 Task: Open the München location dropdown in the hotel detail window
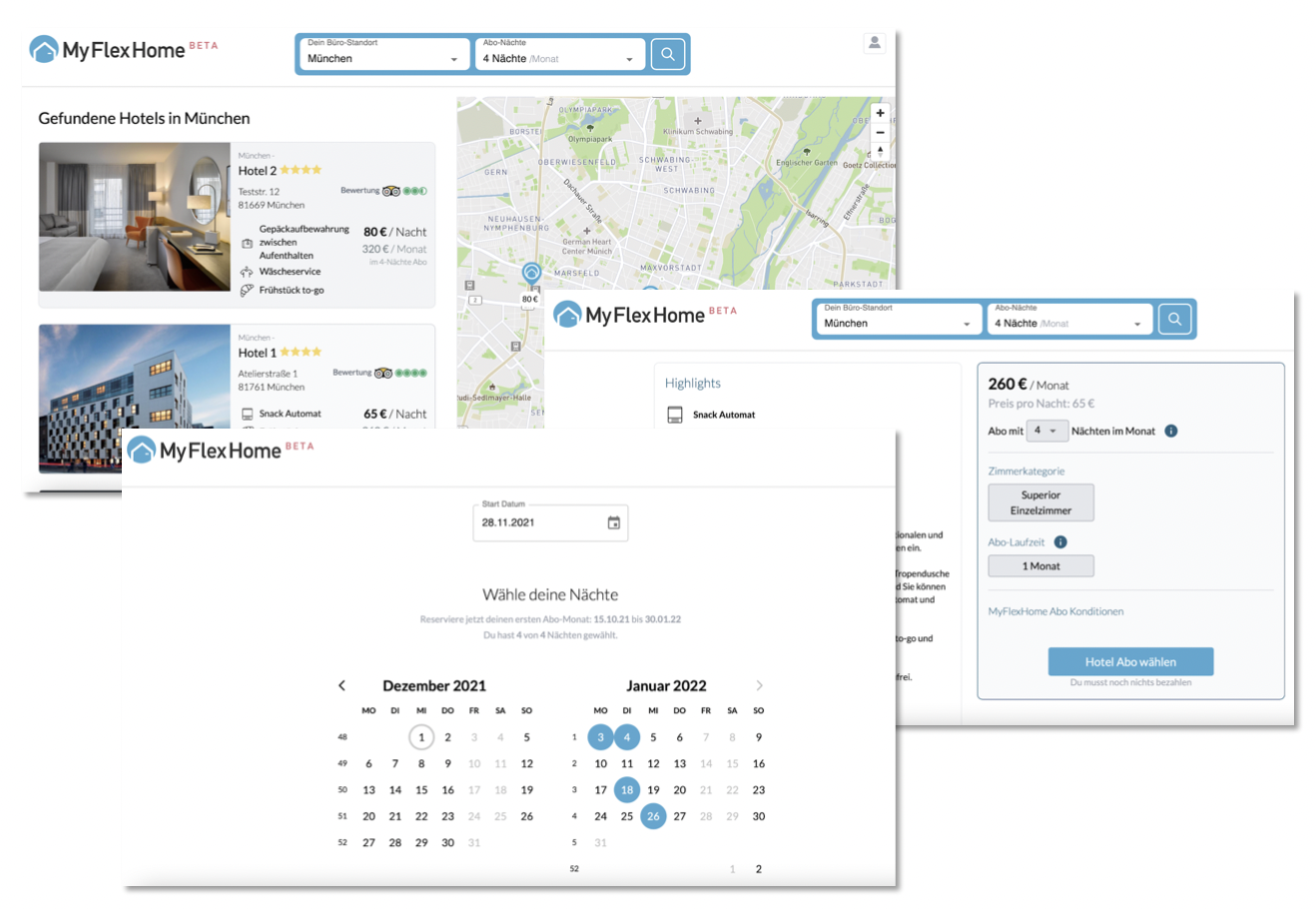pyautogui.click(x=899, y=320)
